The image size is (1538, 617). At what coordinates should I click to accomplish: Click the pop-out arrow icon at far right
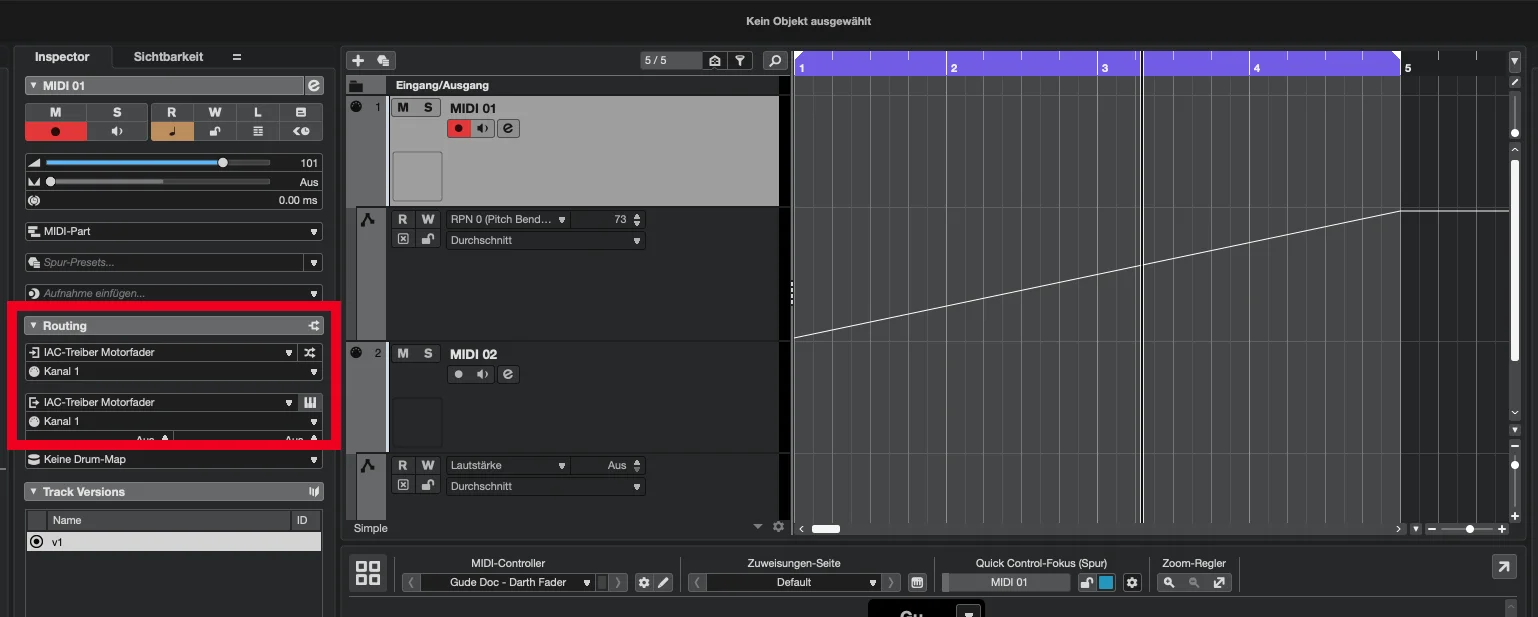1504,567
